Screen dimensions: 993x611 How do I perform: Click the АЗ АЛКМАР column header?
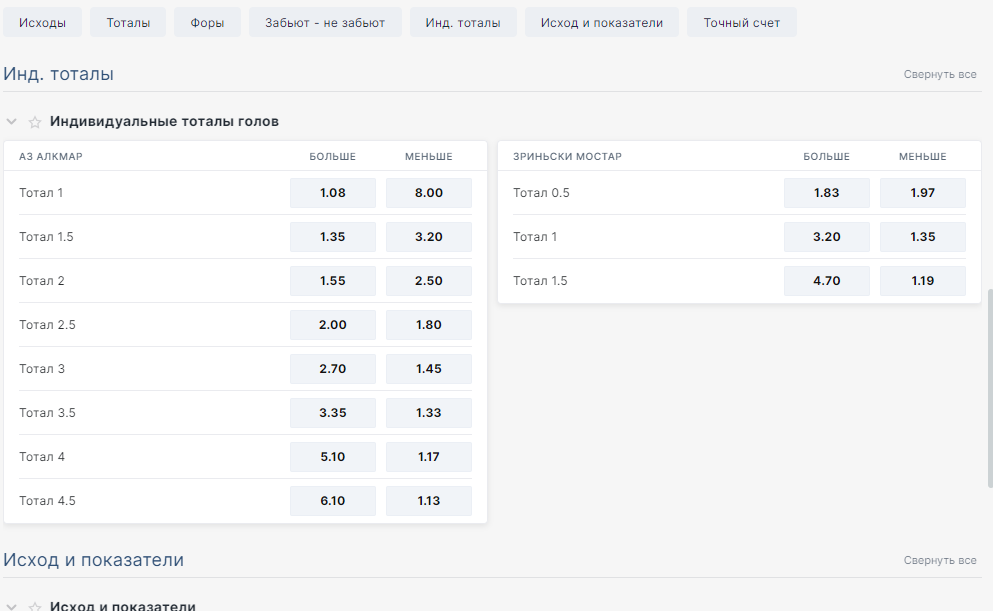coord(51,156)
